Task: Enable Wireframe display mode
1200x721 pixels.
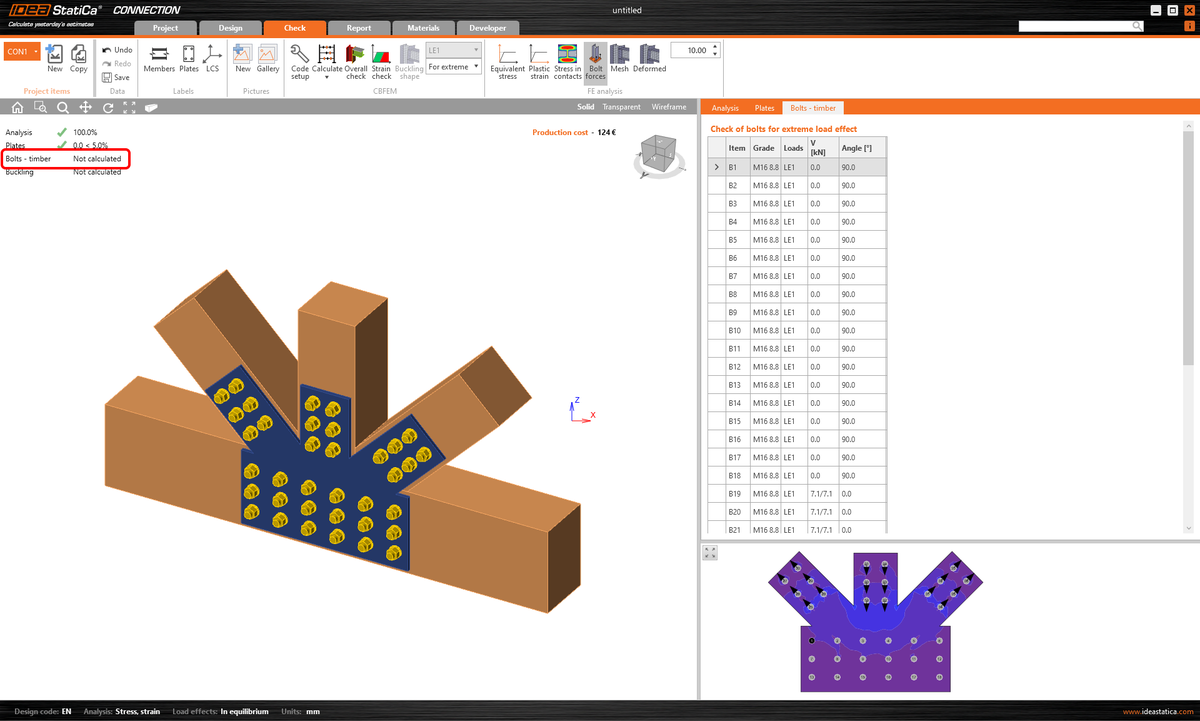Action: 669,106
